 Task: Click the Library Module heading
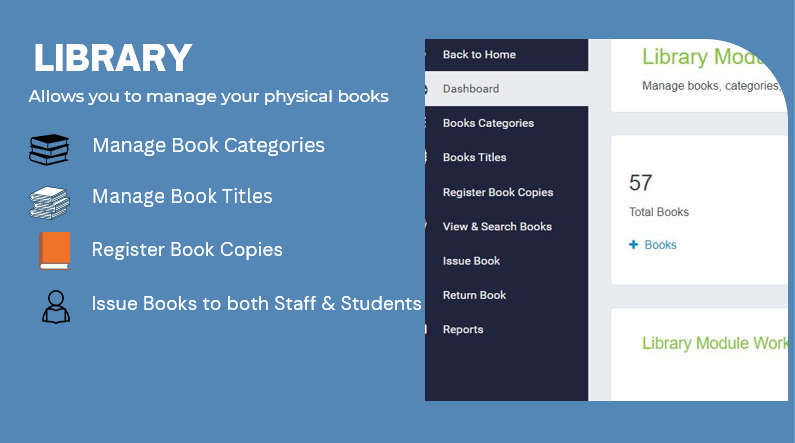point(704,57)
